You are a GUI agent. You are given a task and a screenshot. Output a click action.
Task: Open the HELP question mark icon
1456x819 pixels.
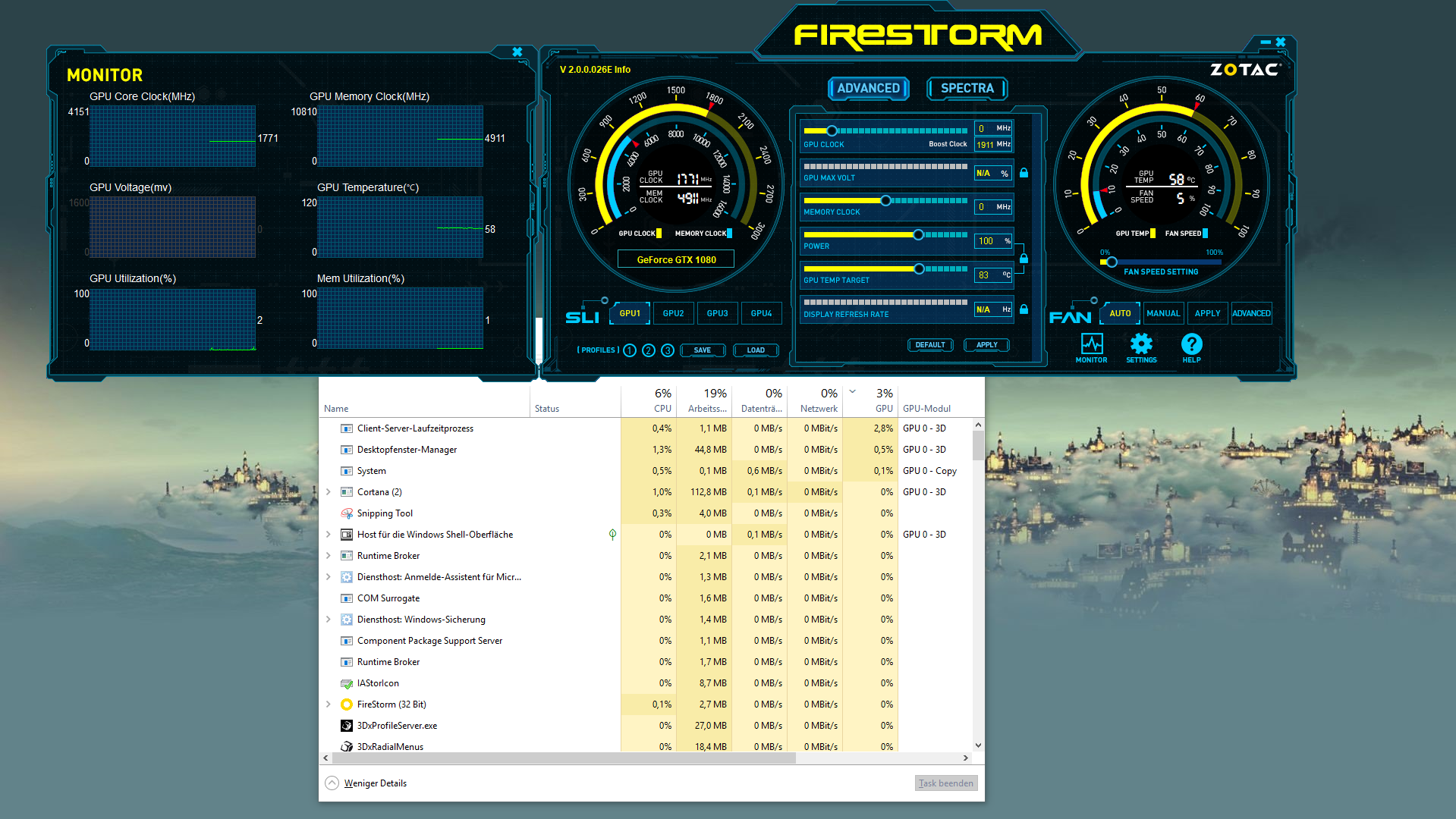click(1191, 344)
